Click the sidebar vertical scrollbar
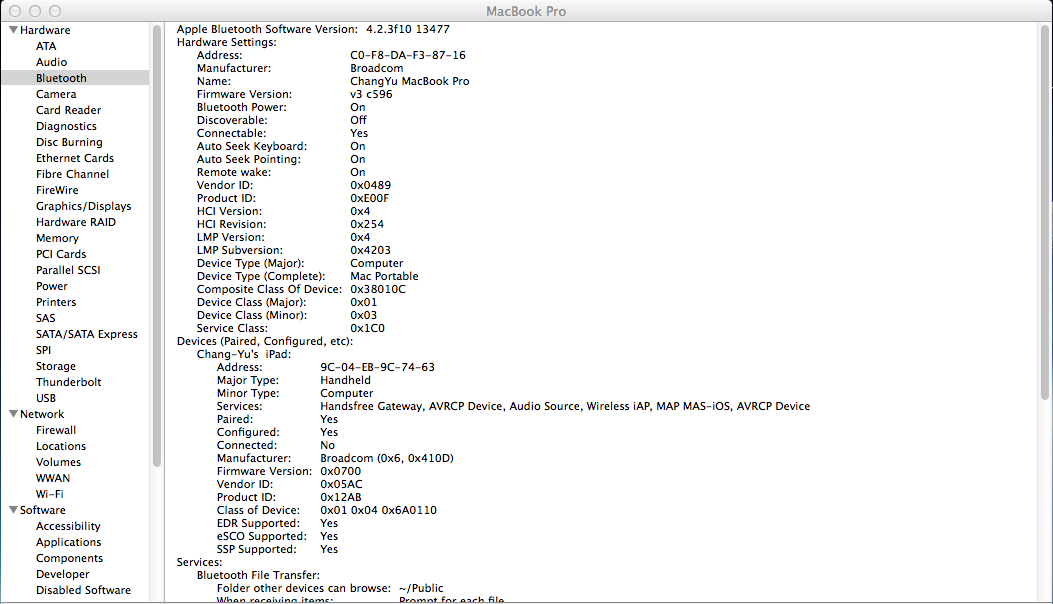This screenshot has width=1053, height=604. click(x=157, y=250)
